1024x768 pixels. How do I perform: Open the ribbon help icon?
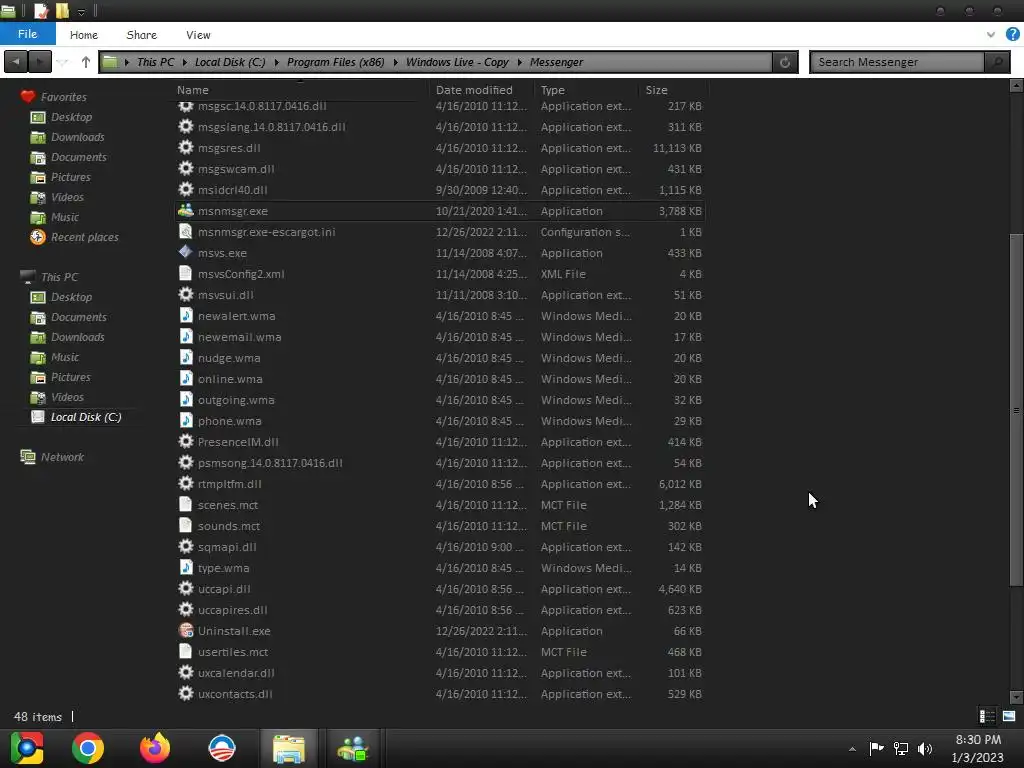[1012, 35]
